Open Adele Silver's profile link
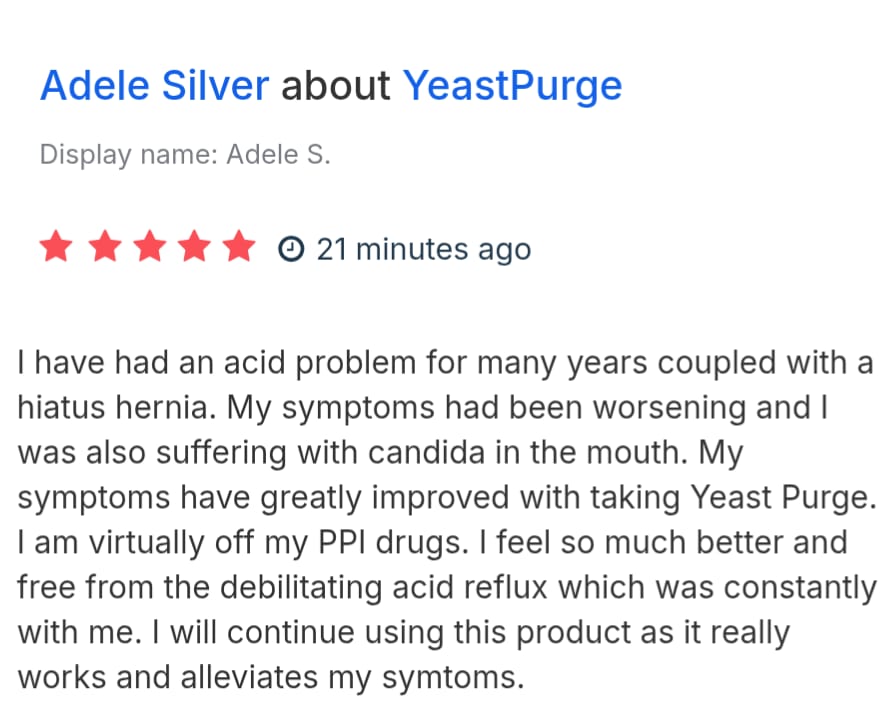This screenshot has height=713, width=891. 154,86
